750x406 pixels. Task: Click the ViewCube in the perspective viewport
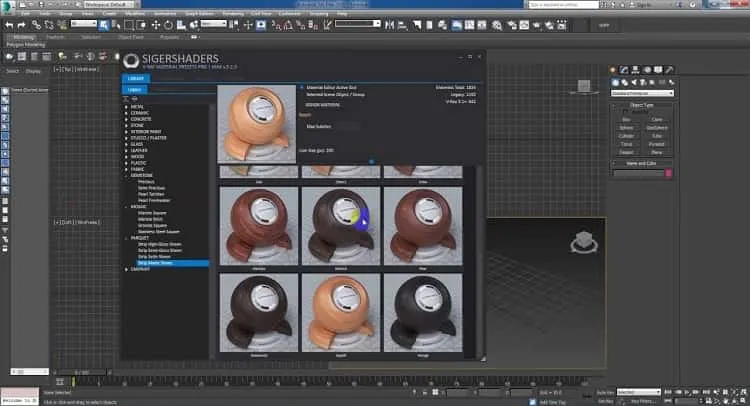584,242
